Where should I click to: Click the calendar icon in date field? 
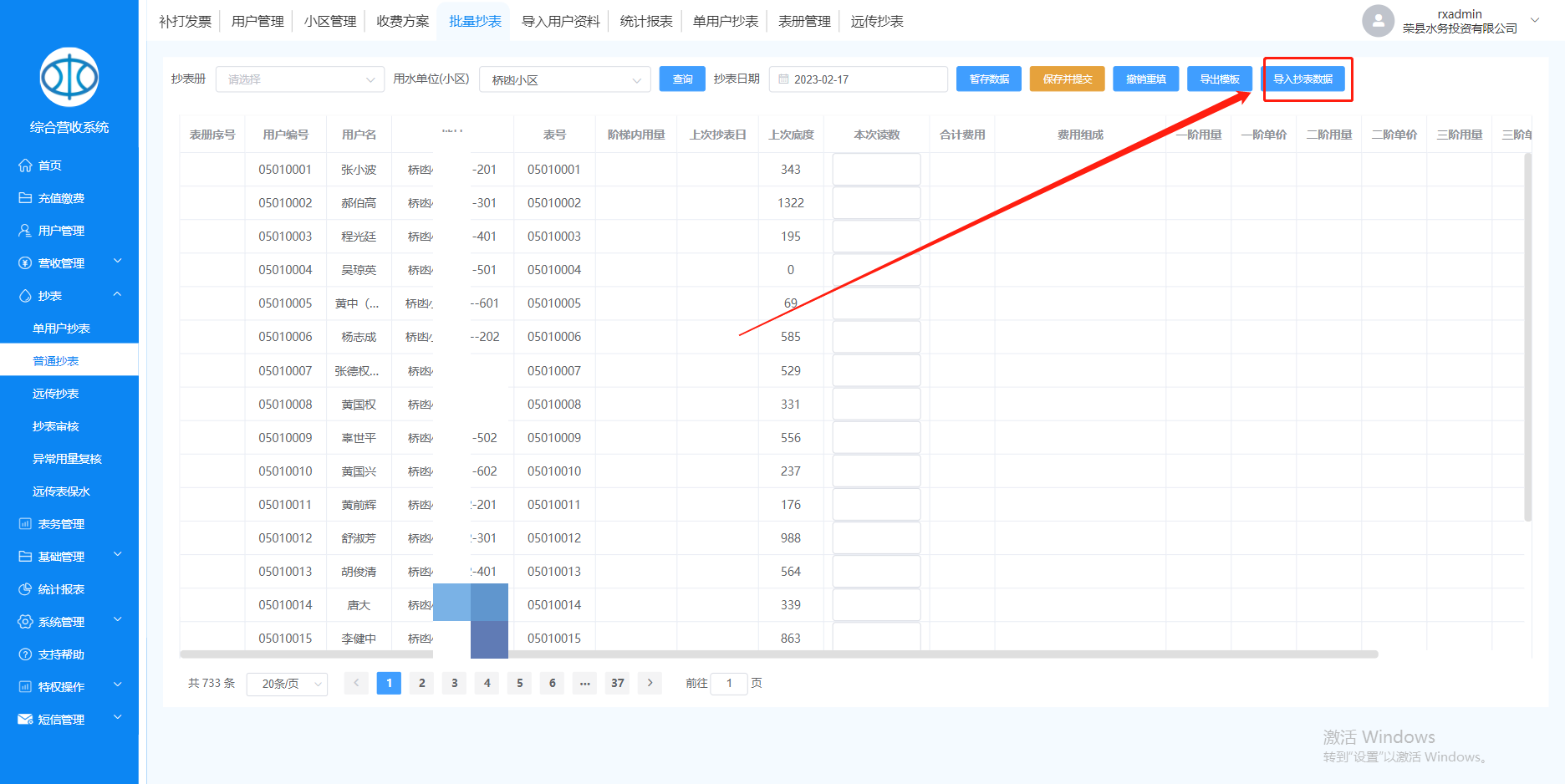[783, 79]
